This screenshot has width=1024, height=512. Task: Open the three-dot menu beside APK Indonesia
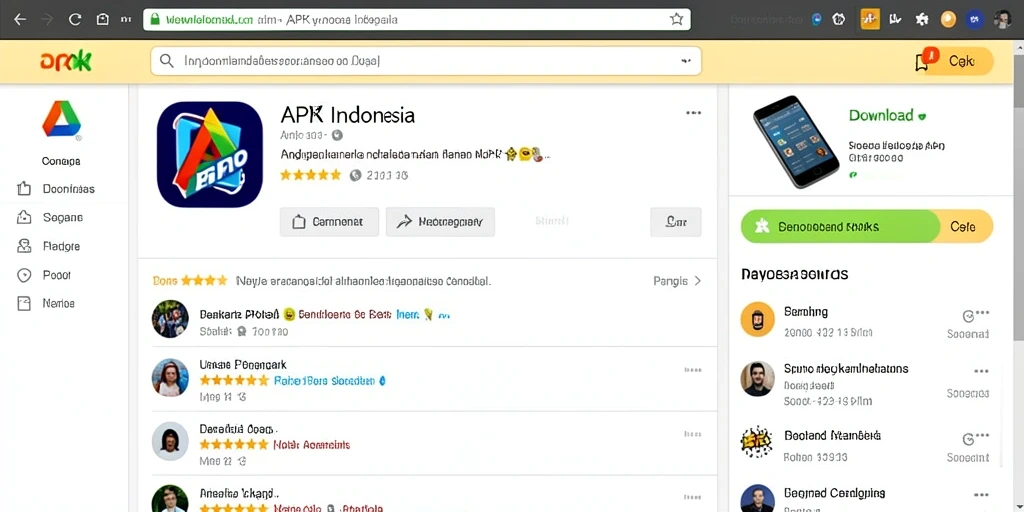pyautogui.click(x=693, y=113)
